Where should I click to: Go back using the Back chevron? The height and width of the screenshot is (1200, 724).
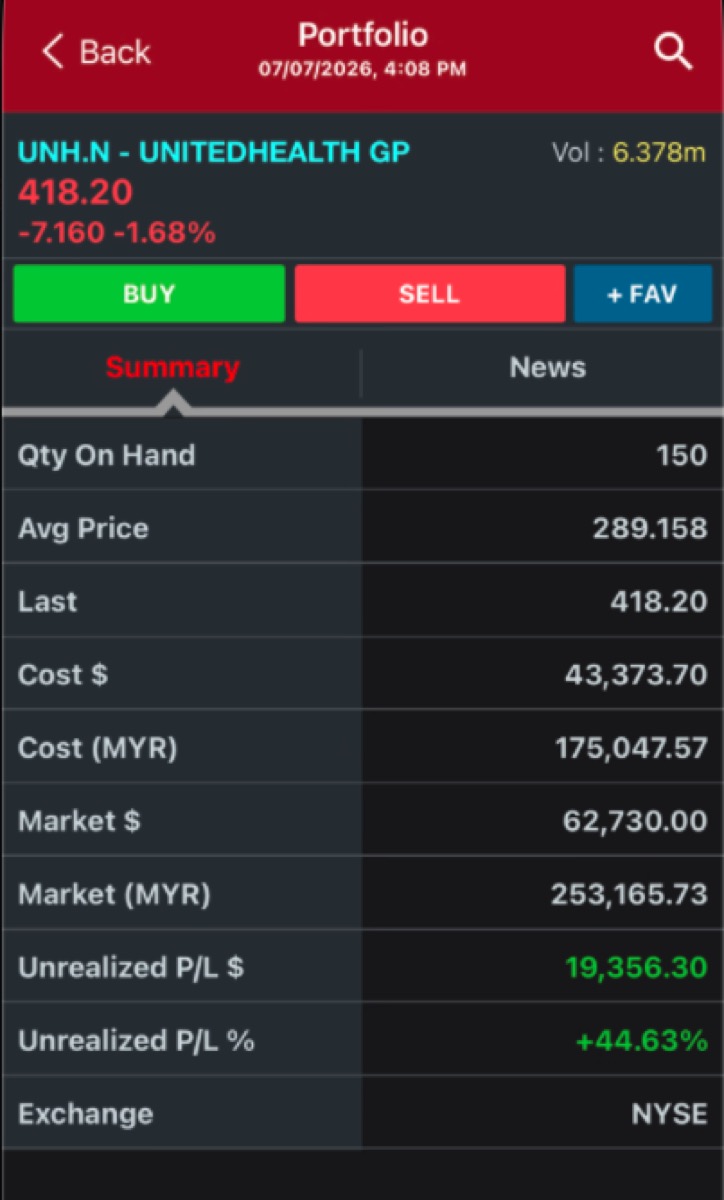pyautogui.click(x=96, y=52)
